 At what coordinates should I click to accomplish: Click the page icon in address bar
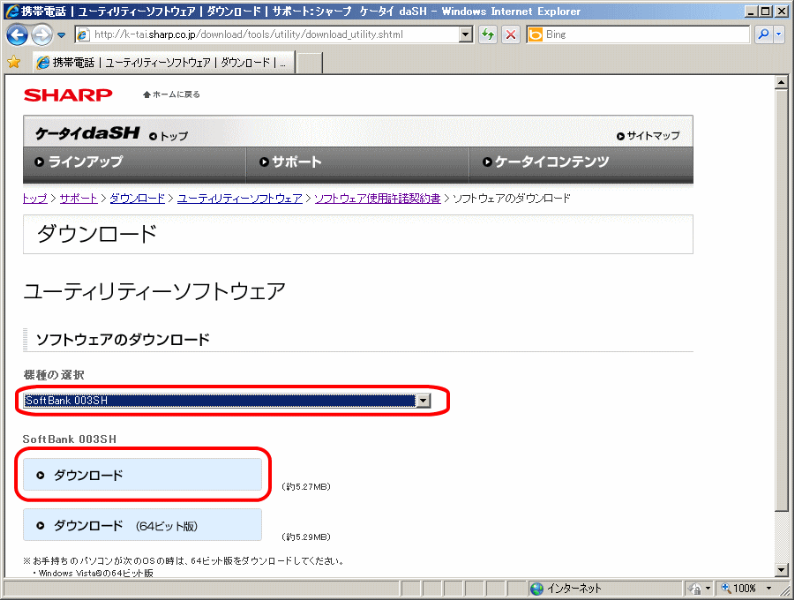(82, 34)
